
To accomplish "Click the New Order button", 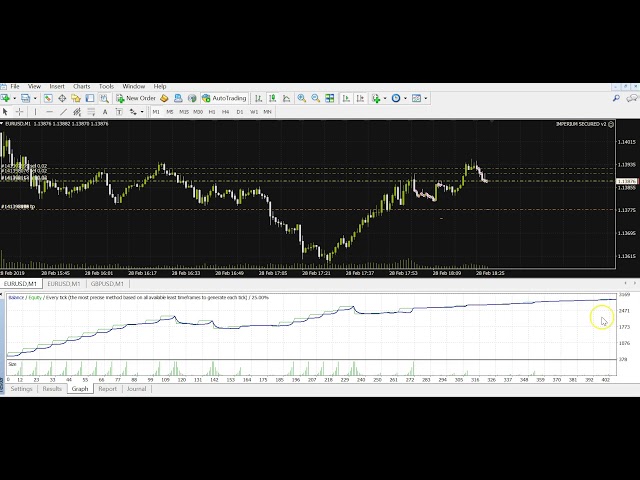I will click(137, 98).
